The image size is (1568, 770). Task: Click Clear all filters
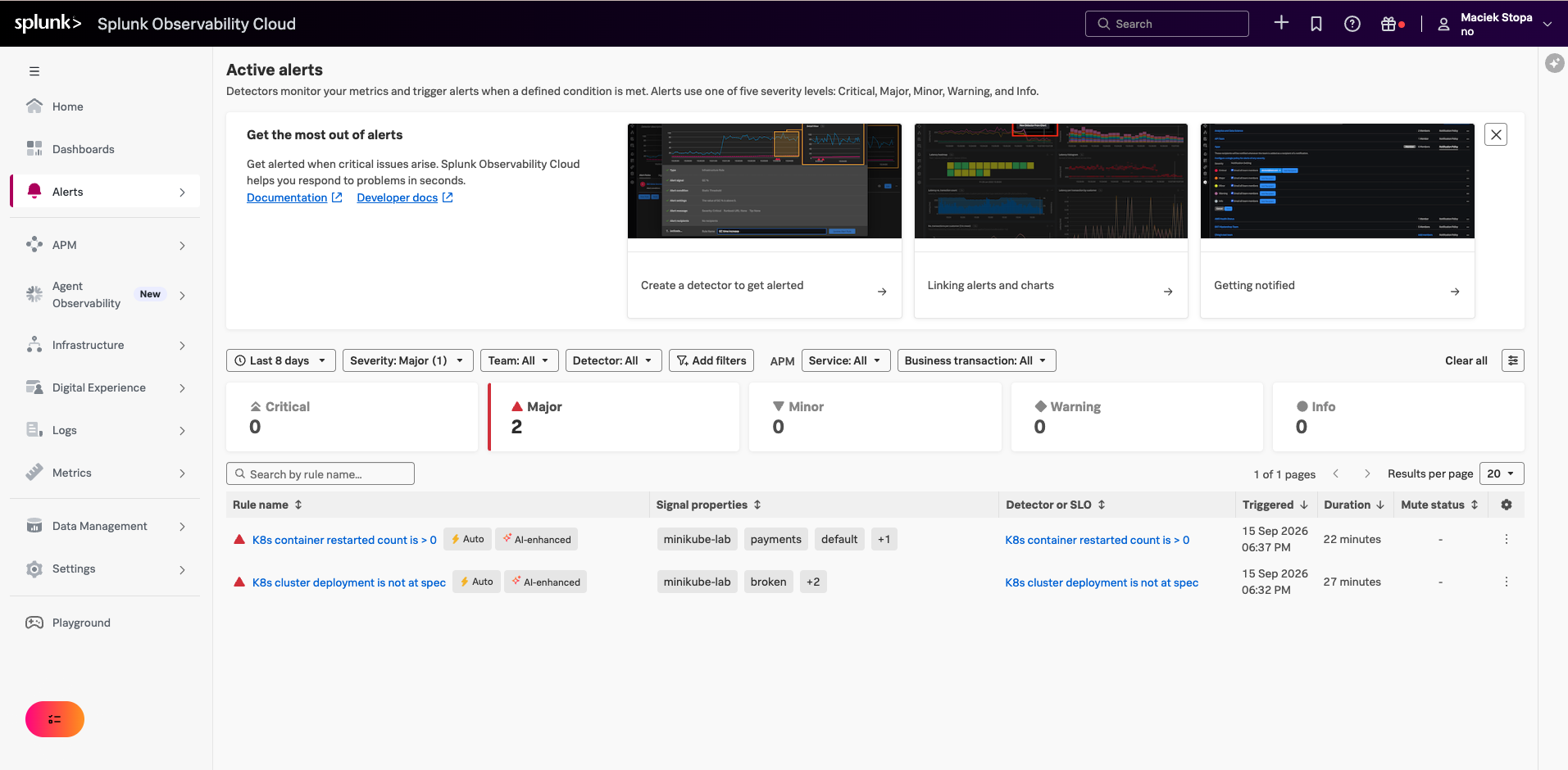coord(1466,360)
